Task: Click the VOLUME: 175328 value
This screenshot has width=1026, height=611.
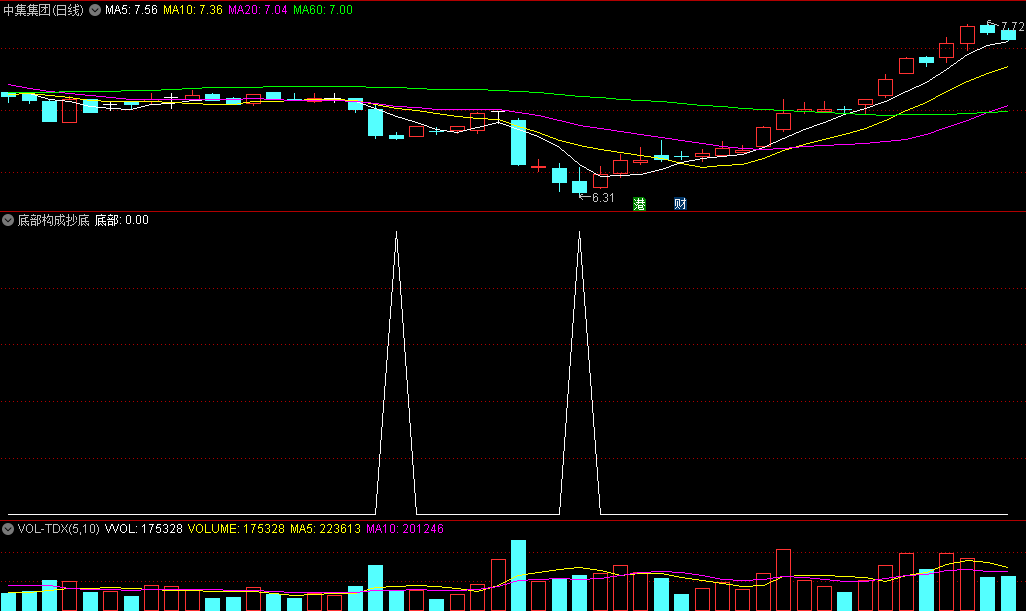Action: 236,529
